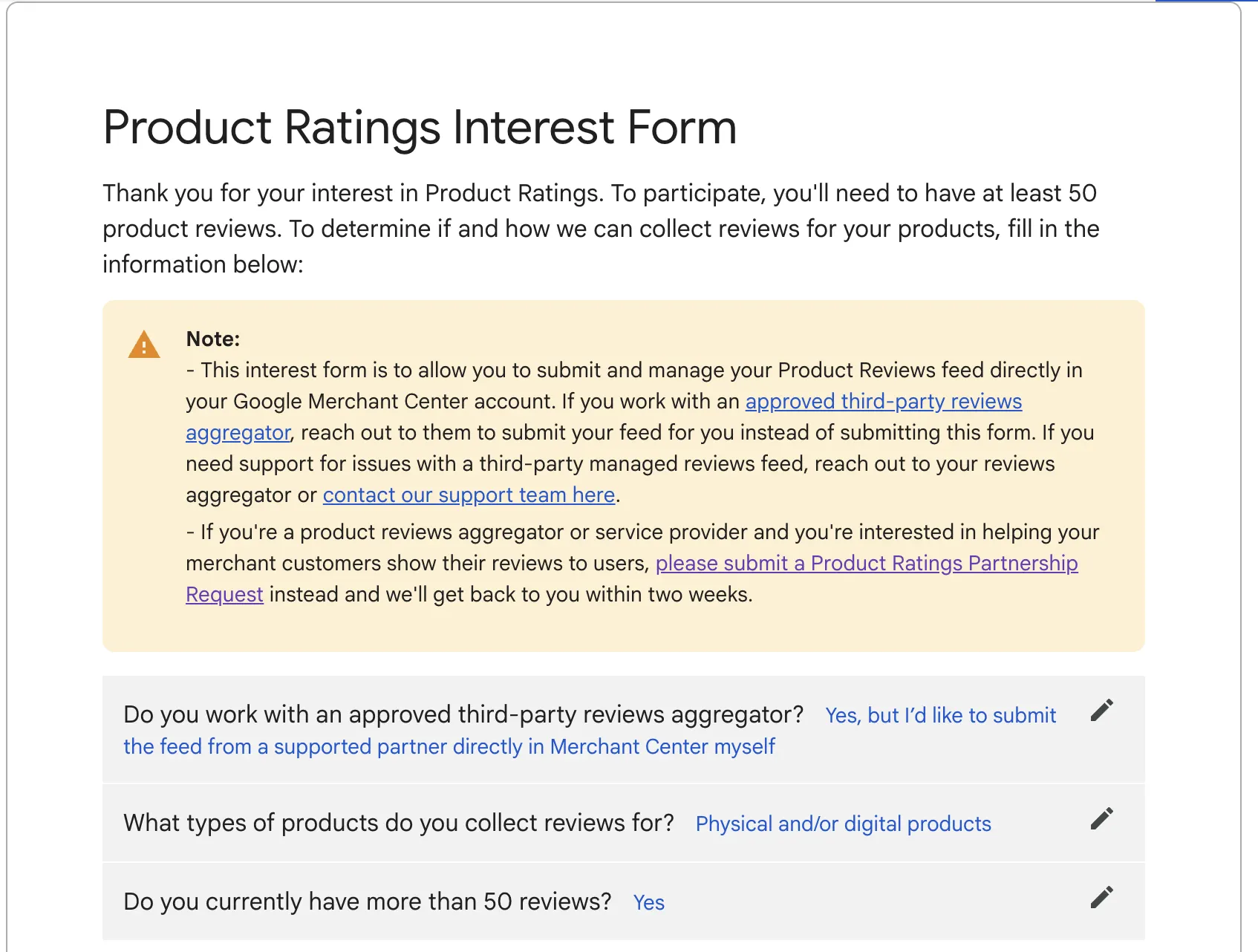Viewport: 1258px width, 952px height.
Task: Click 'What types of products do you collect reviews for?'
Action: (x=399, y=823)
